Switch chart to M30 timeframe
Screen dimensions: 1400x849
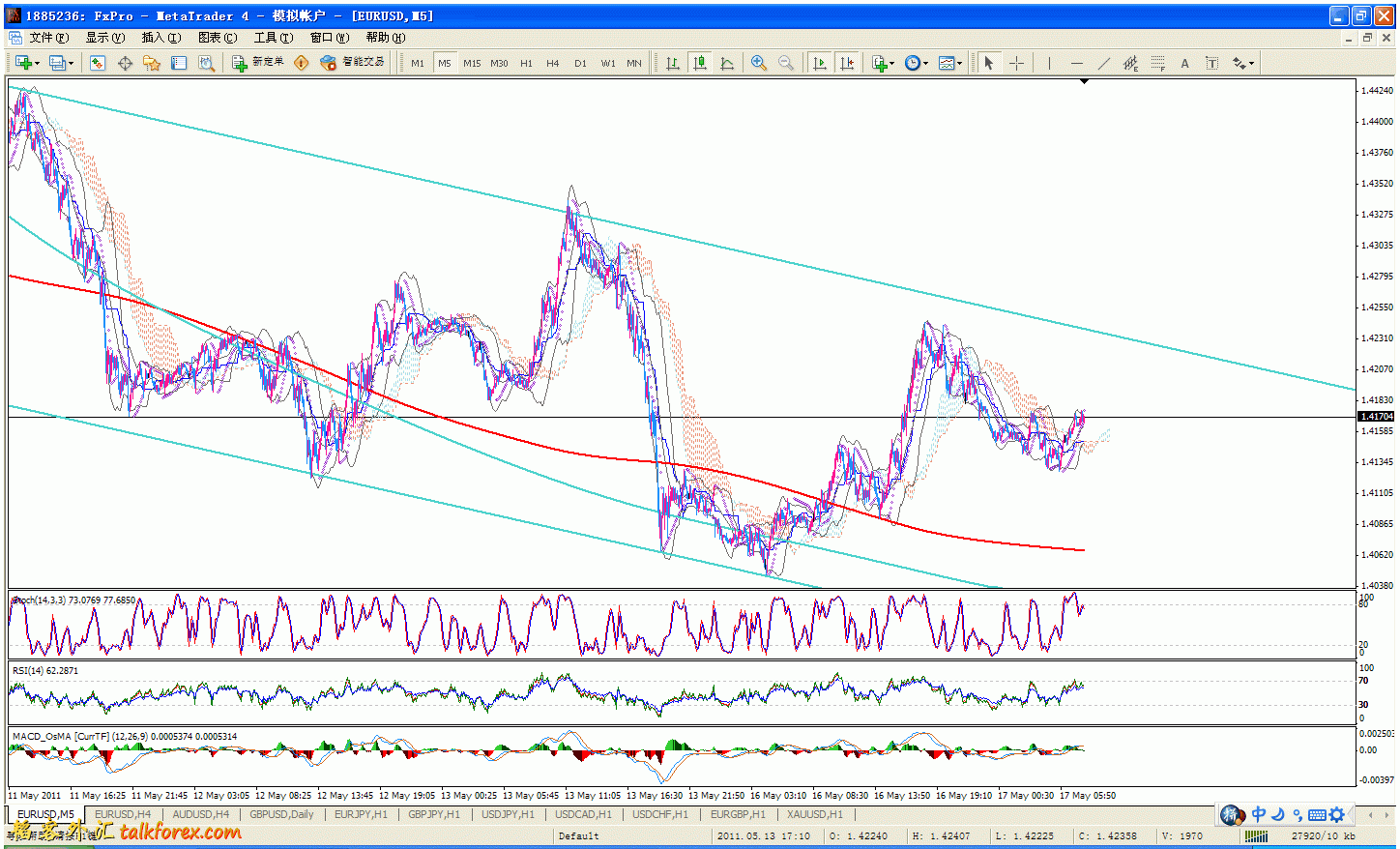tap(499, 63)
